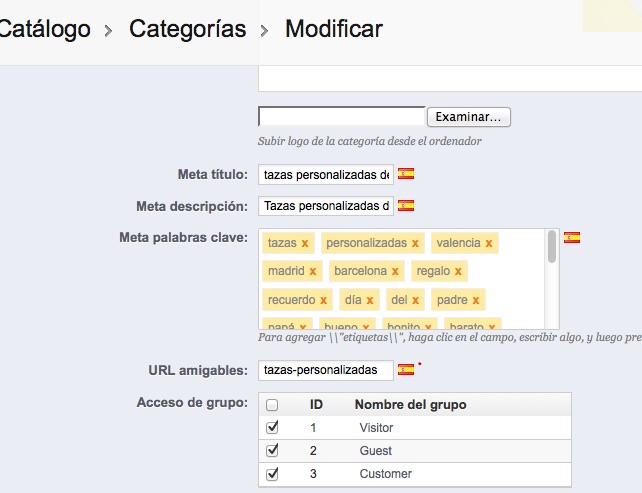Click Spanish flag beside Meta palabras clave

point(571,238)
